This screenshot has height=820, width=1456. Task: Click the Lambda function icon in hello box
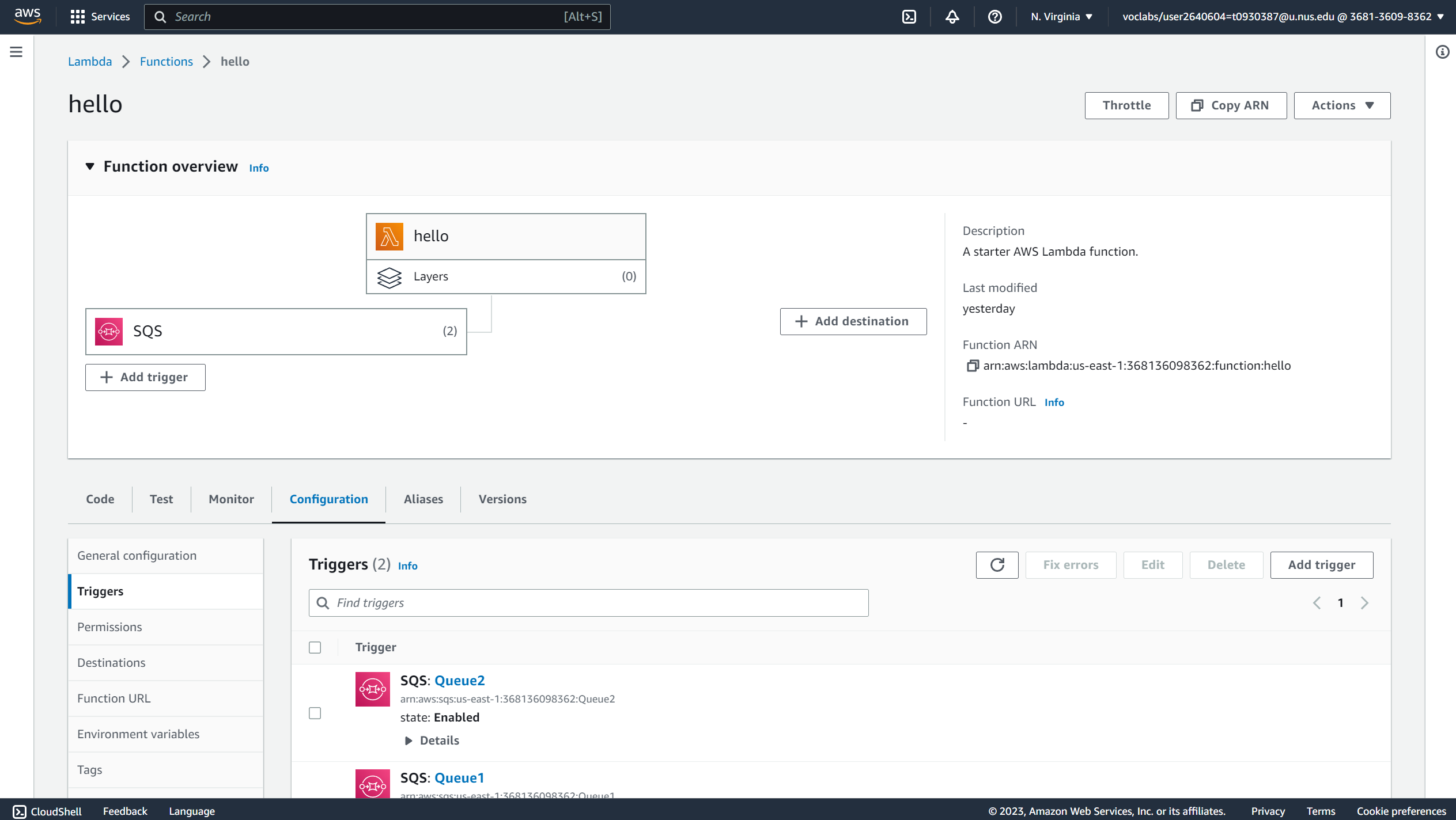389,236
